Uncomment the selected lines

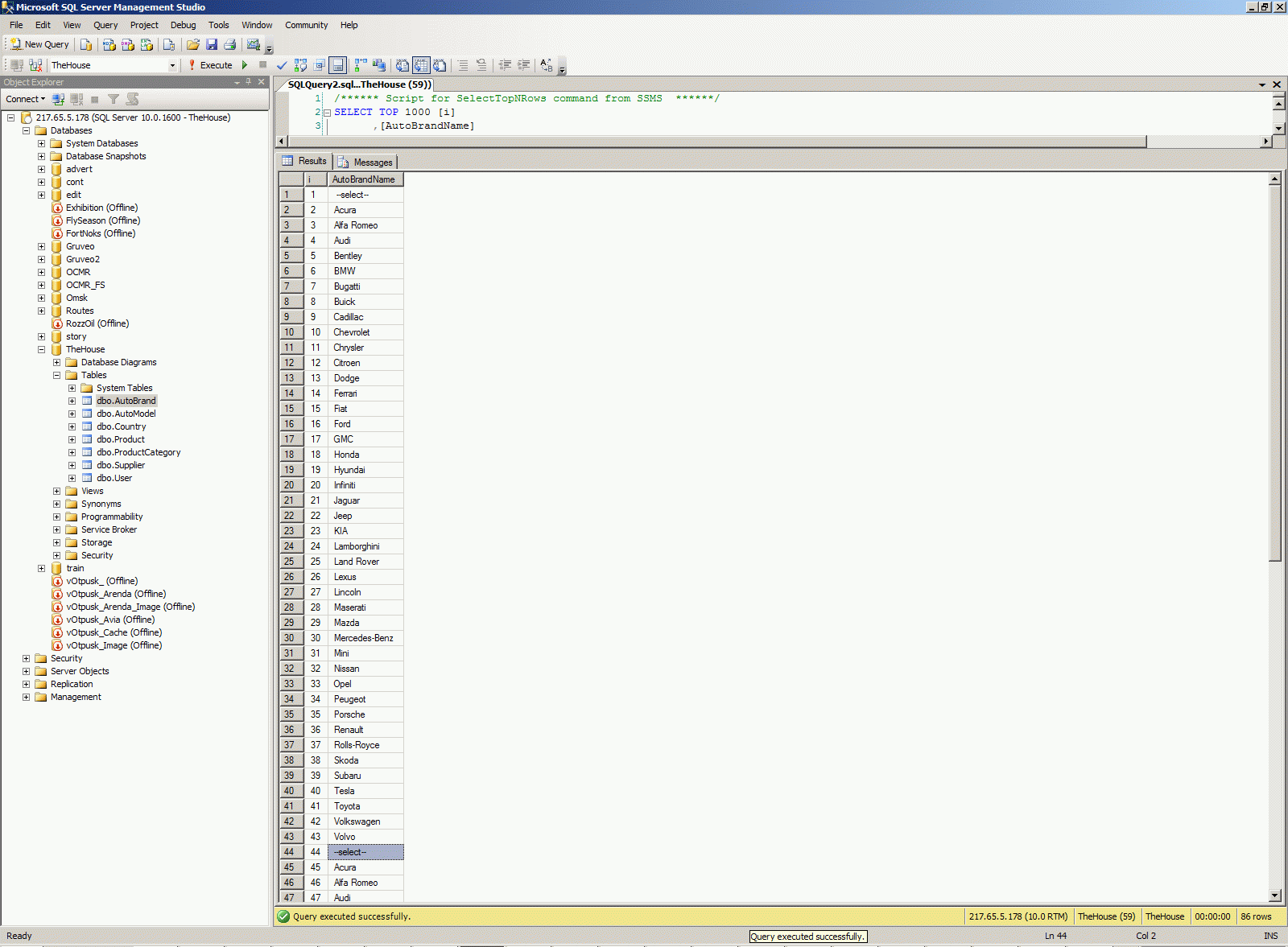(x=481, y=65)
